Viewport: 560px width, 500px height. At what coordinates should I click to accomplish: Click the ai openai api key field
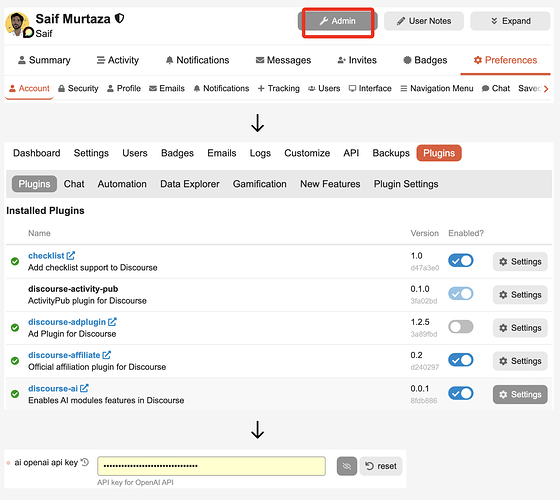coord(211,466)
